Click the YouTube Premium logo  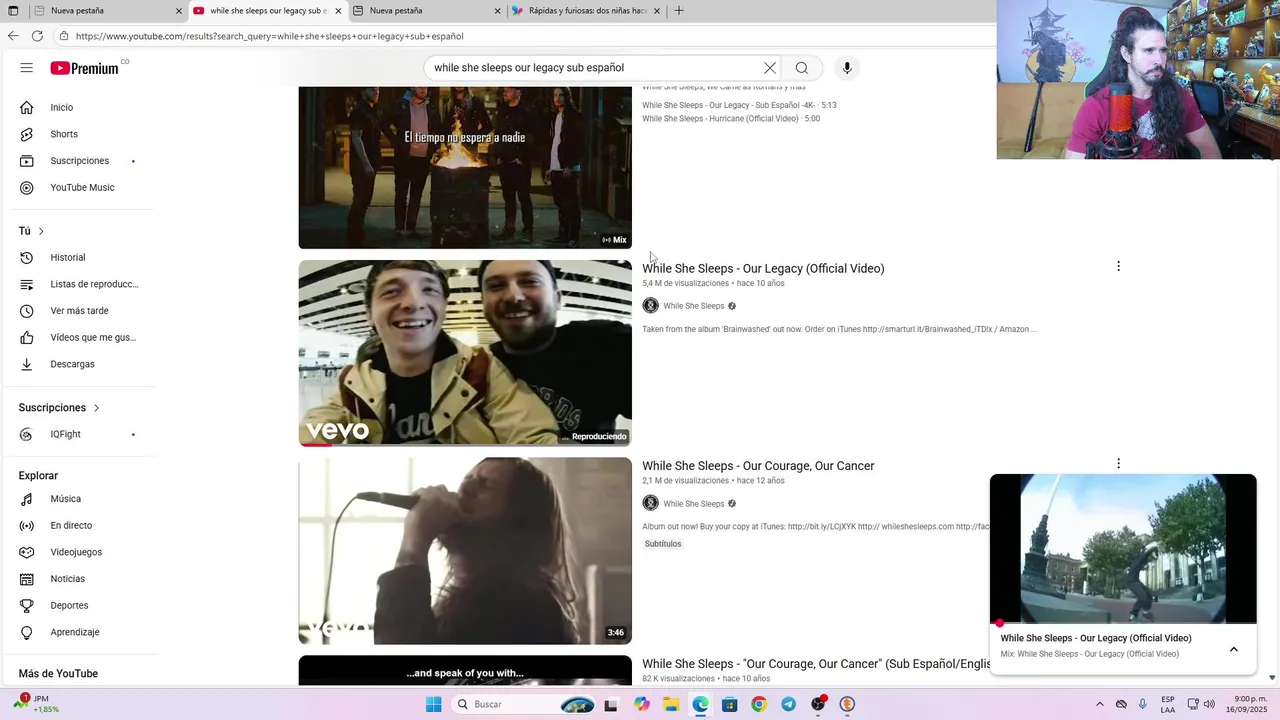(x=85, y=68)
